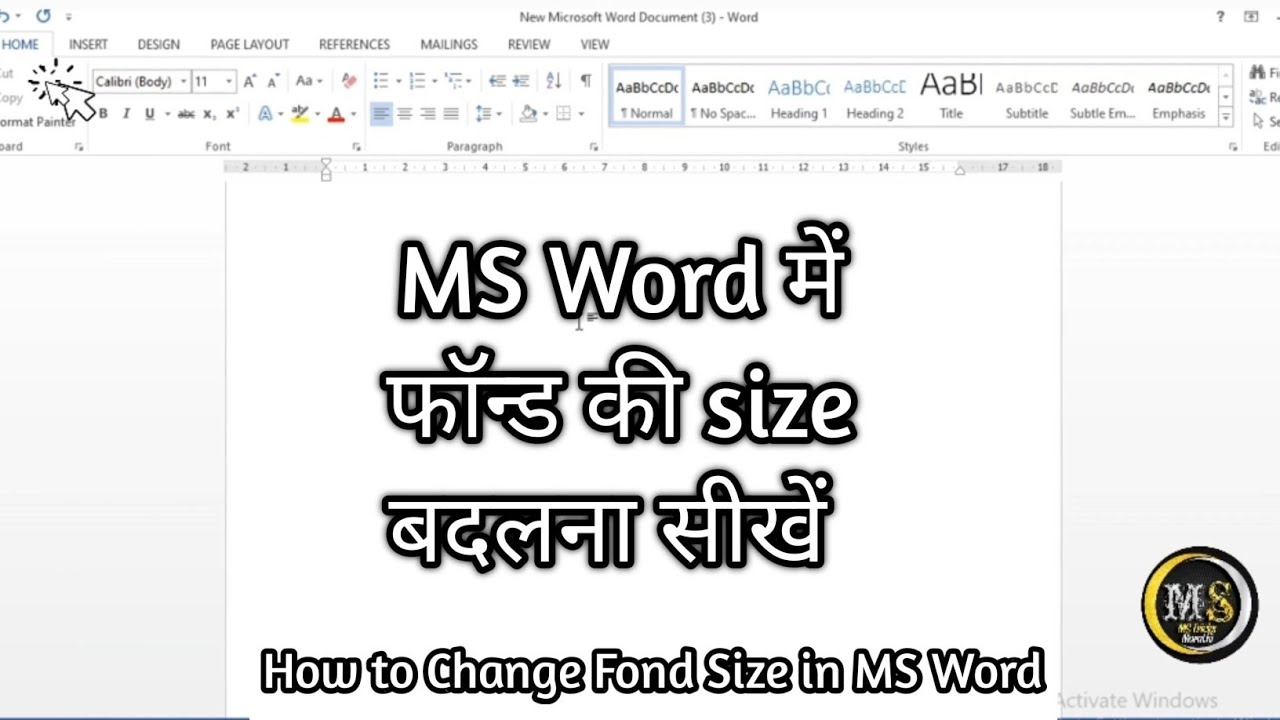Click the Increase Indent icon
Screen dimensions: 1280x720
520,81
